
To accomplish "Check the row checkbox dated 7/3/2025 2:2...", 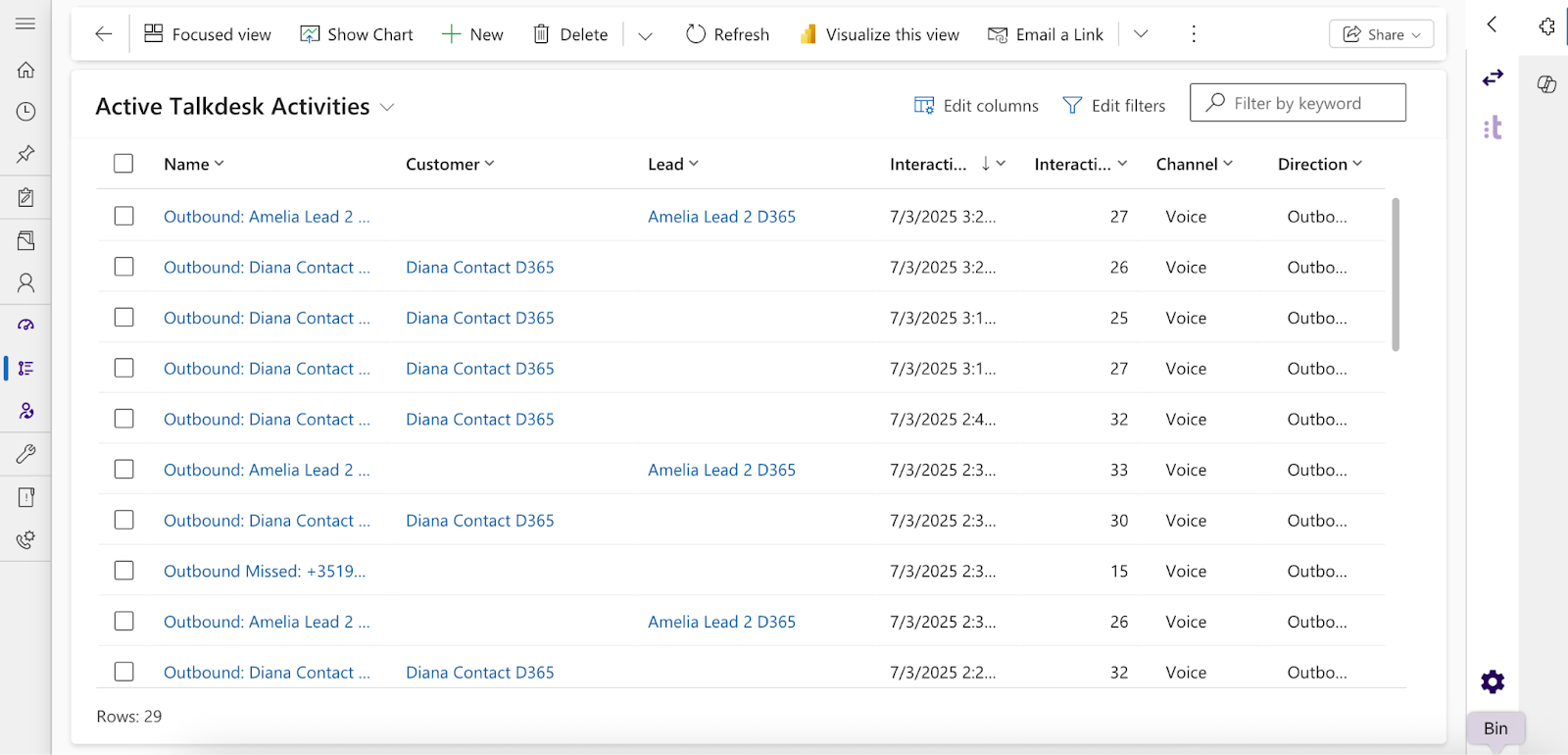I will [123, 672].
